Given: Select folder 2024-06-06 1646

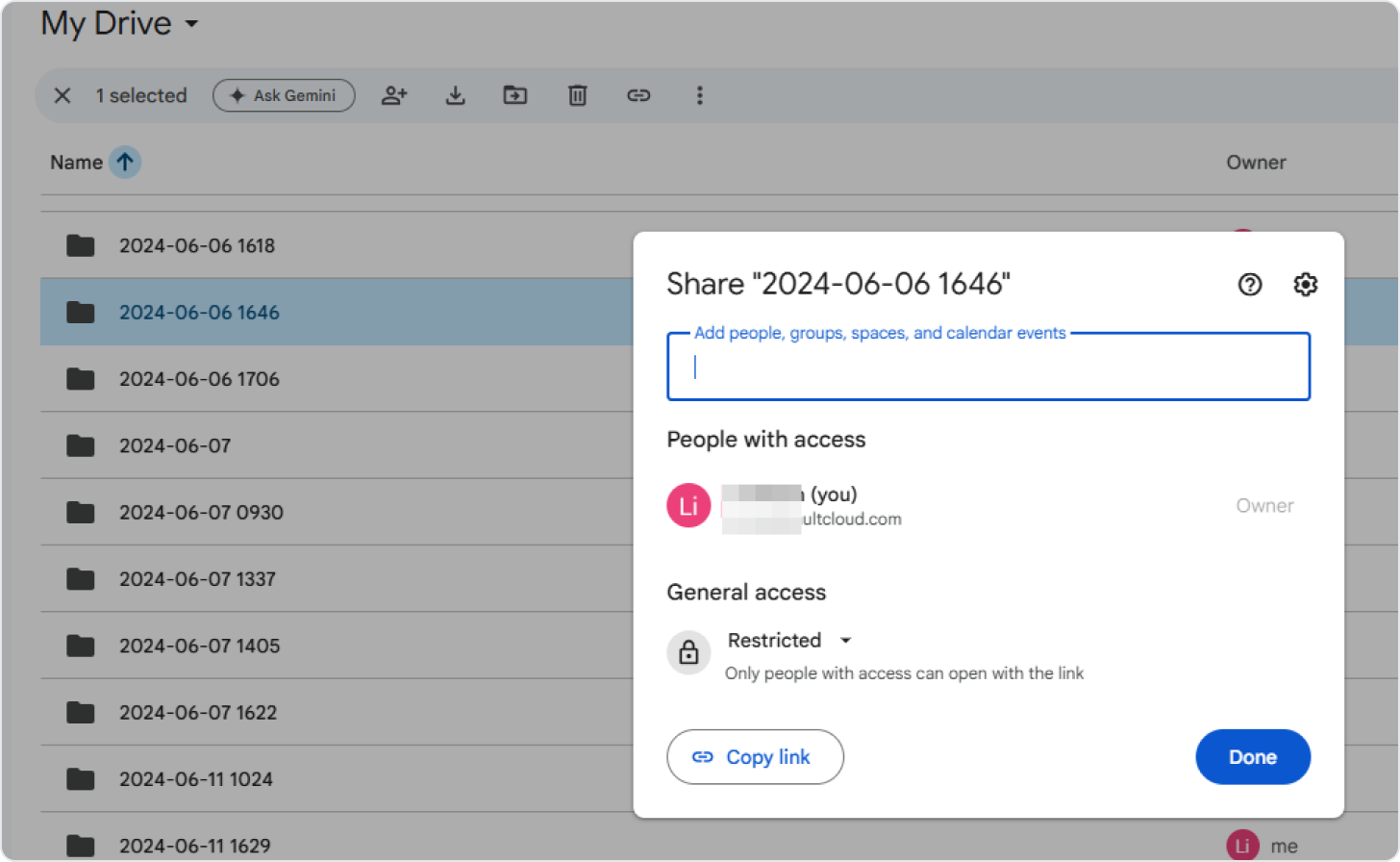Looking at the screenshot, I should coord(199,313).
